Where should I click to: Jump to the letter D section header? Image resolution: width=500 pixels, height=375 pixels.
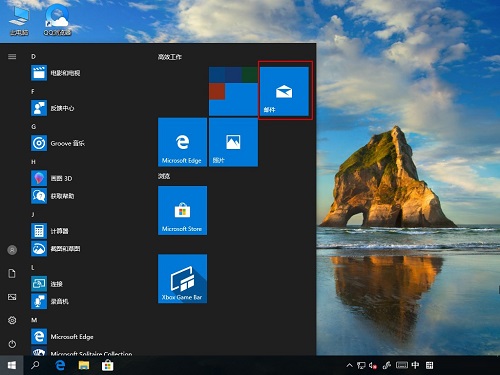tap(33, 56)
